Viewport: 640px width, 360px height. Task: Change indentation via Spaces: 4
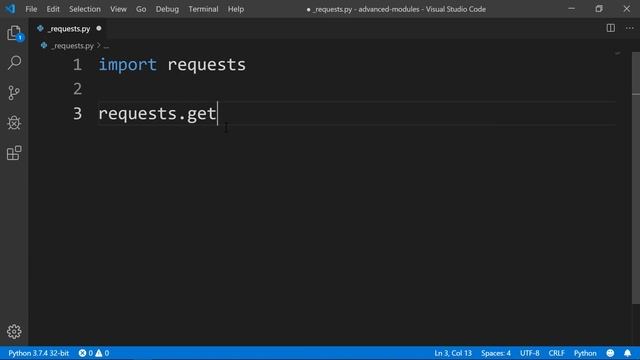[496, 353]
